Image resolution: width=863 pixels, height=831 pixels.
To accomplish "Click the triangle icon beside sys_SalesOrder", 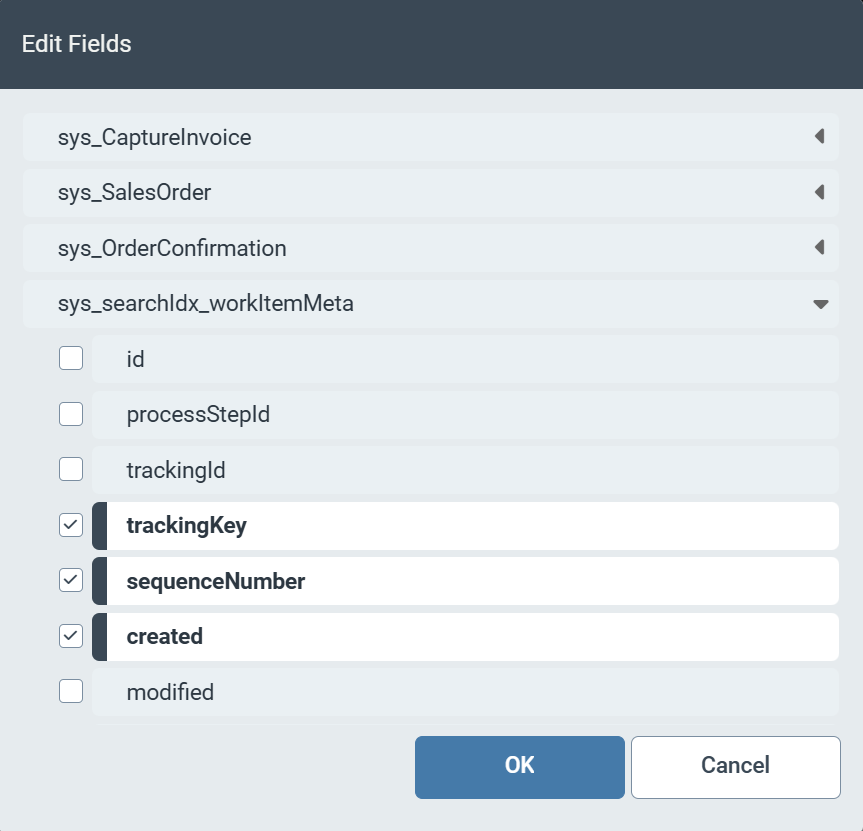I will 820,192.
